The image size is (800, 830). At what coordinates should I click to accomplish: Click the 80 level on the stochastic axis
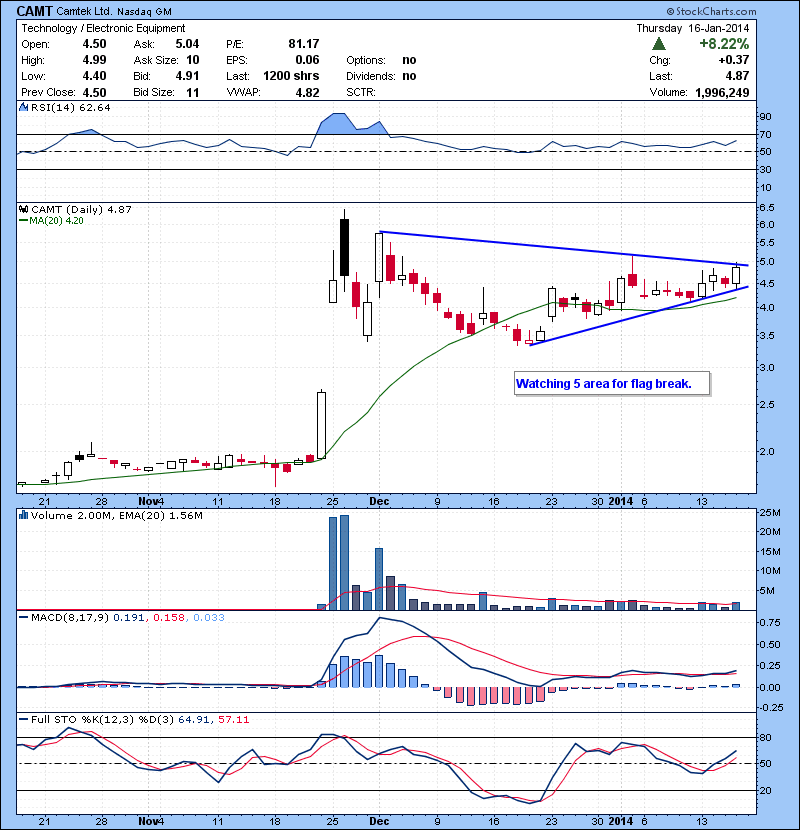coord(765,737)
